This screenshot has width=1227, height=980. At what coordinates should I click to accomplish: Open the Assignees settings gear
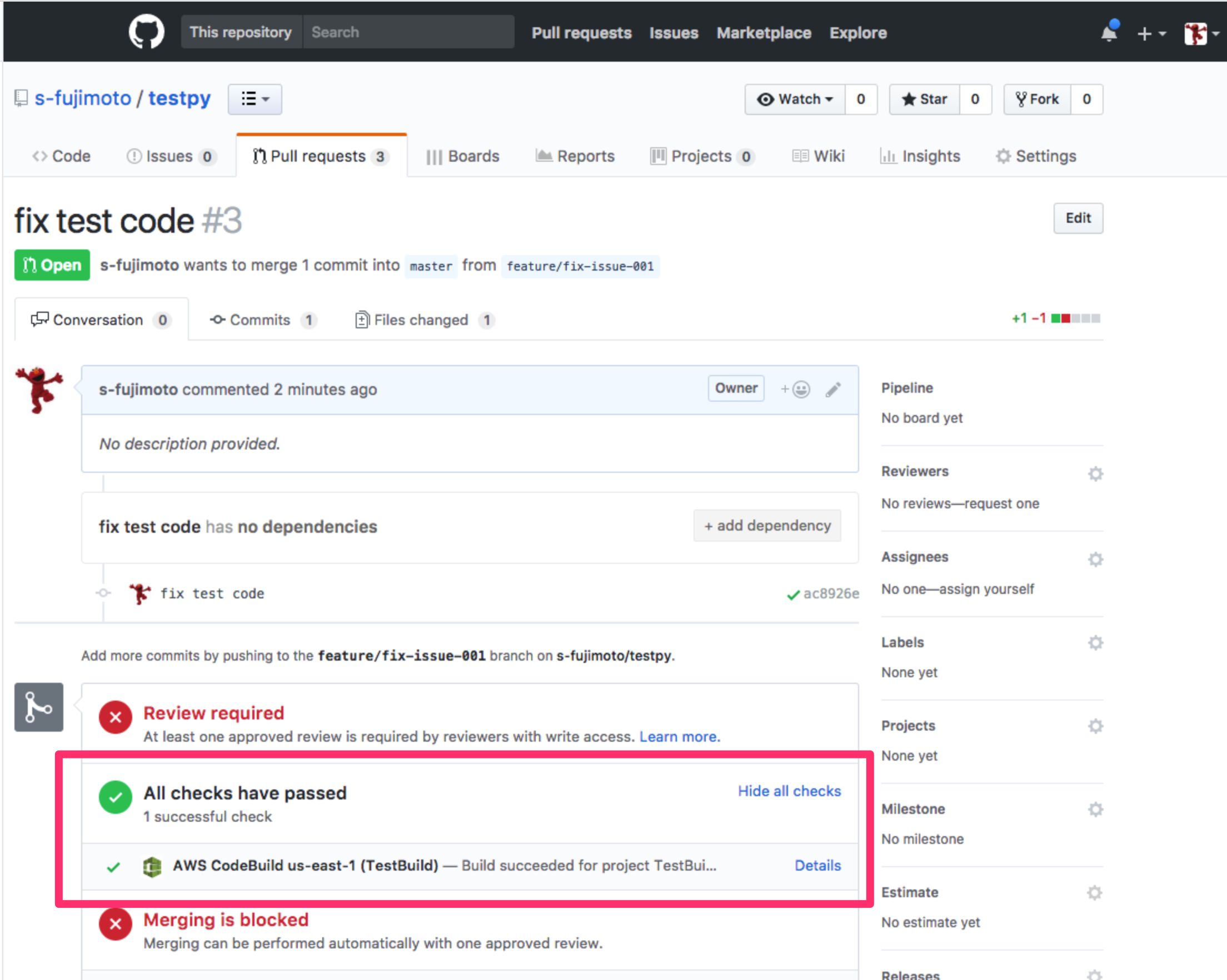[1095, 559]
